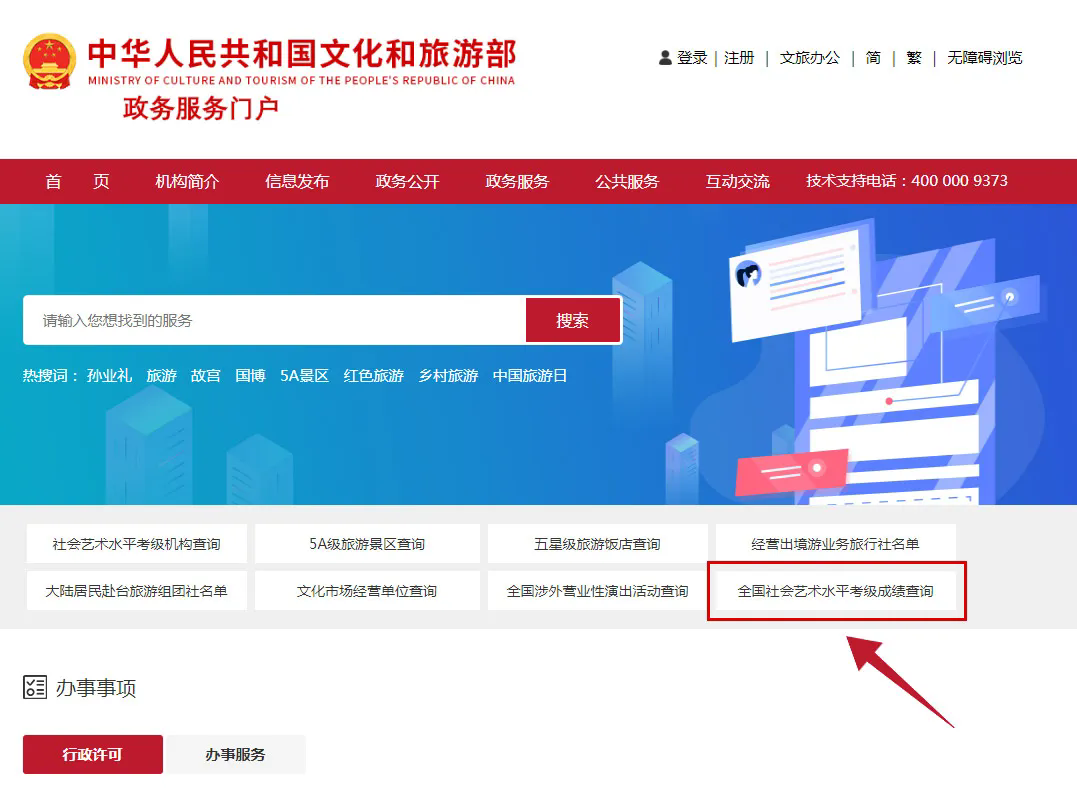Go to the 首页 home menu
Image resolution: width=1077 pixels, height=789 pixels.
click(x=77, y=181)
